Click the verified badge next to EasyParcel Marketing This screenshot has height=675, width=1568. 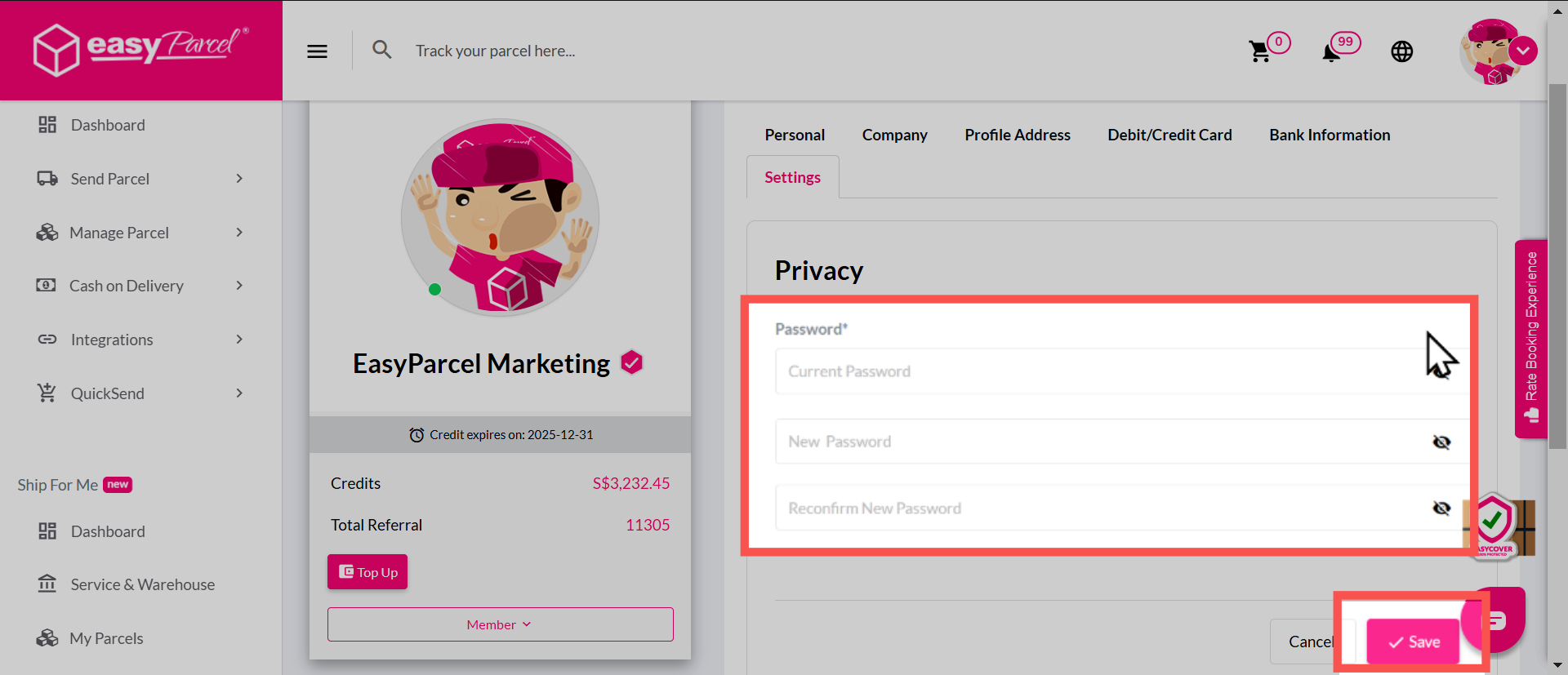pyautogui.click(x=631, y=362)
